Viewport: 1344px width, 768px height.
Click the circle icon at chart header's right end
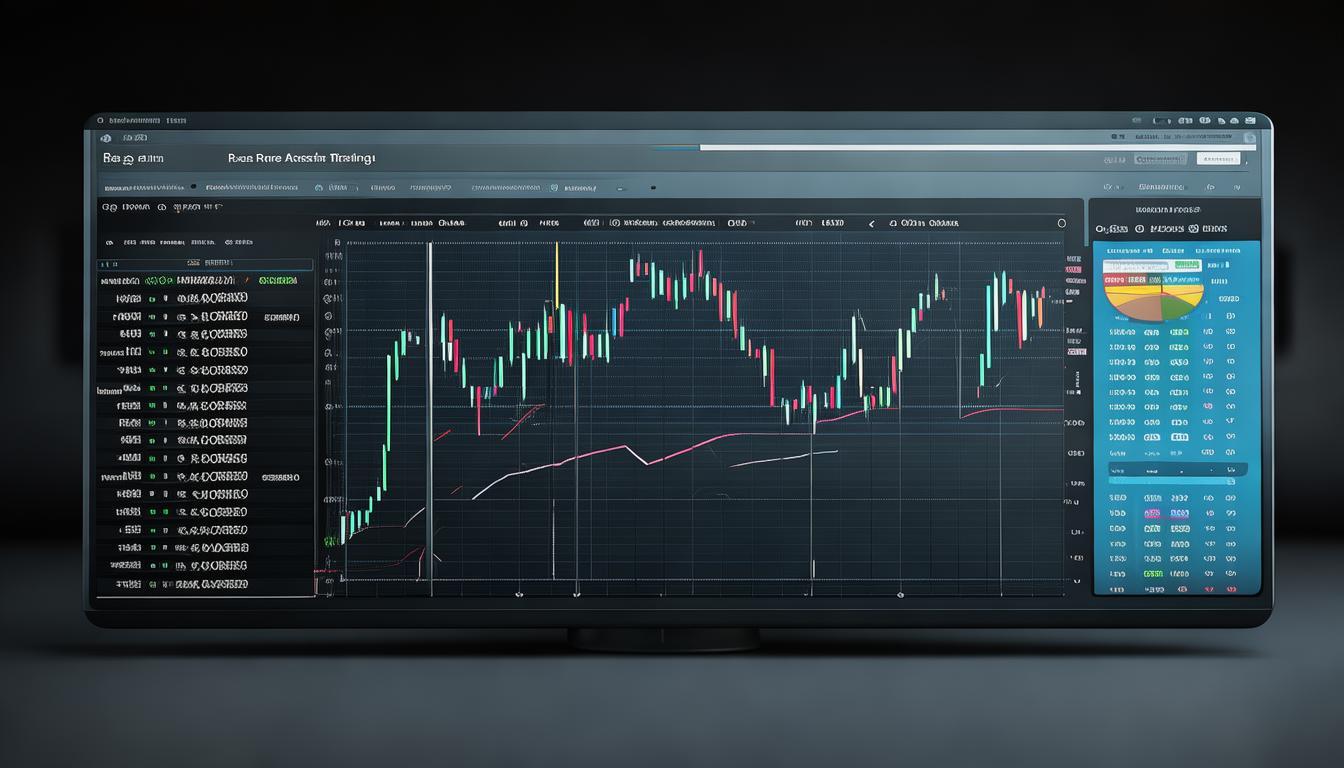point(1061,223)
